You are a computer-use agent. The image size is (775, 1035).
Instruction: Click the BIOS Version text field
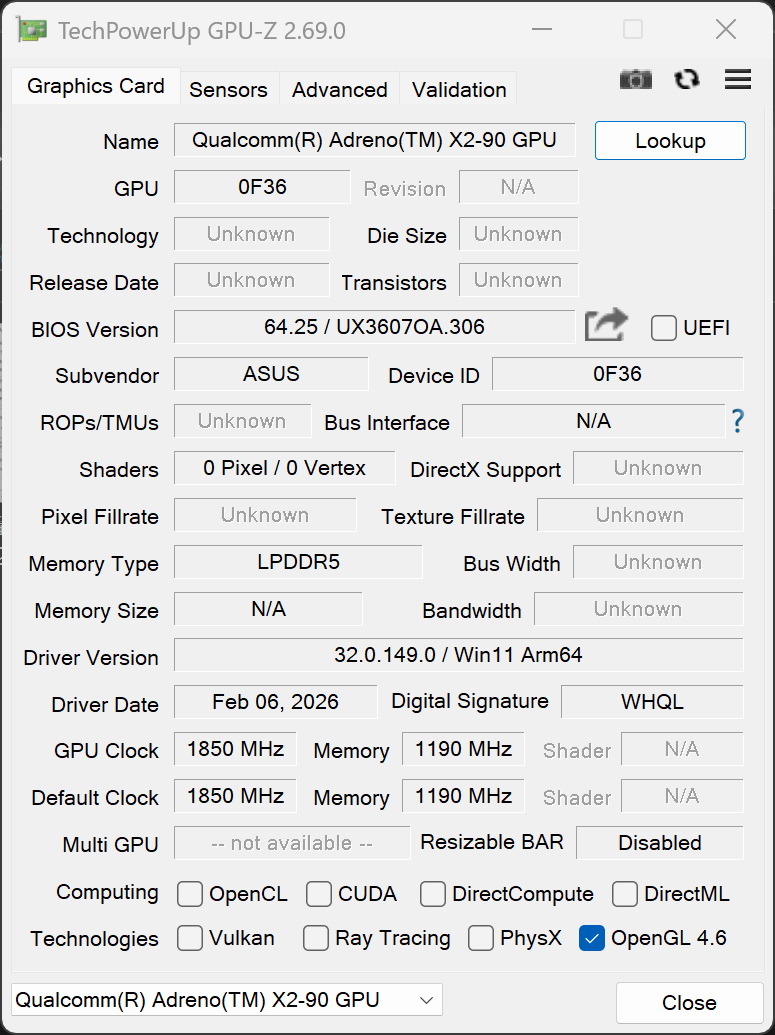(374, 326)
